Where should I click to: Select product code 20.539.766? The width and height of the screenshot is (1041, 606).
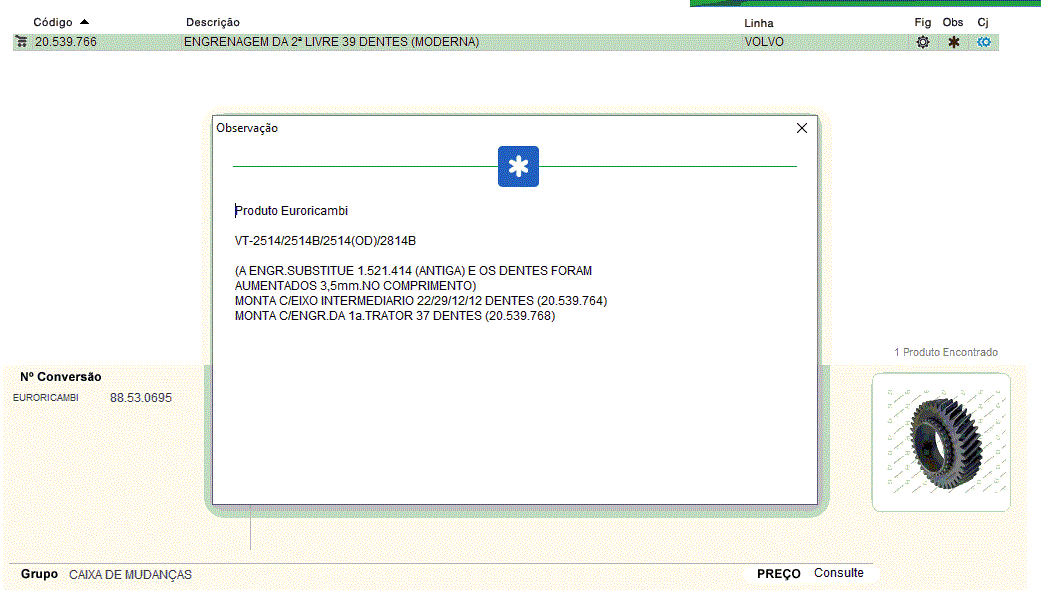click(66, 42)
